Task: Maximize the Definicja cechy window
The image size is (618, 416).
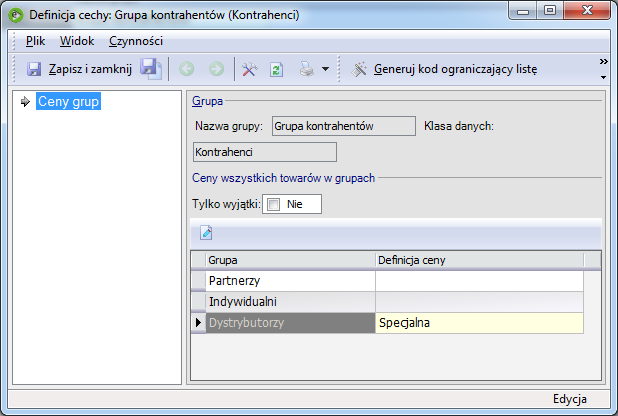Action: (550, 11)
